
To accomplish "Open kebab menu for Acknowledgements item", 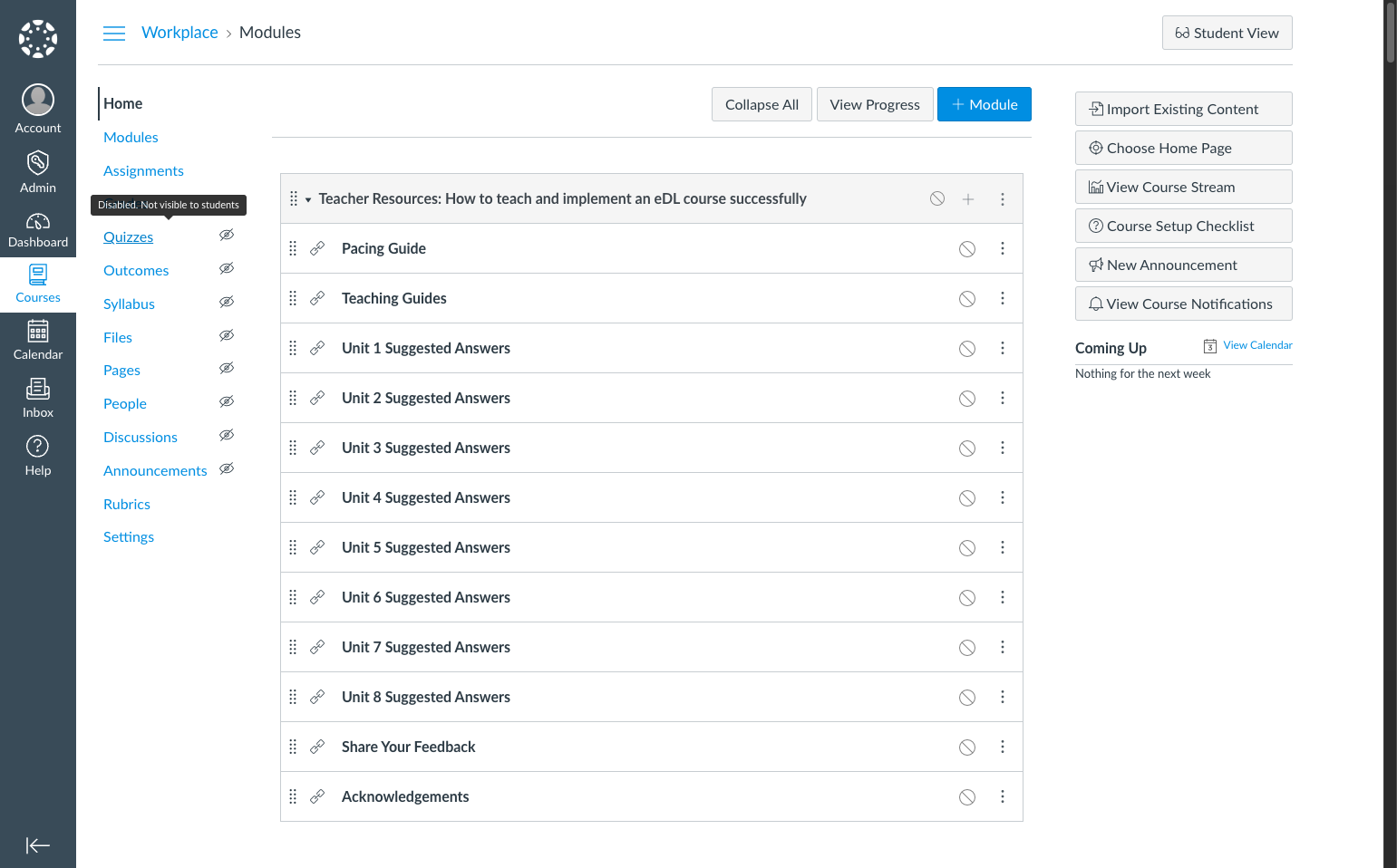I will pyautogui.click(x=1003, y=796).
